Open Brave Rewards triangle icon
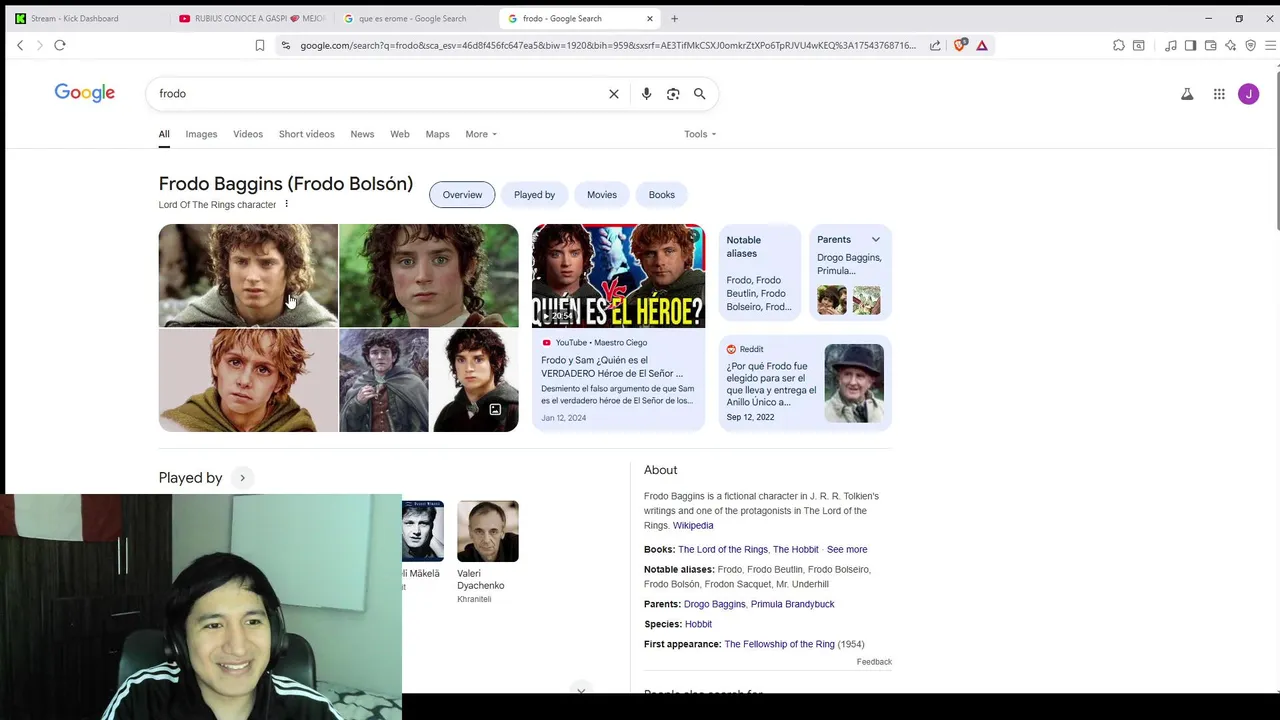Viewport: 1280px width, 720px height. pyautogui.click(x=982, y=45)
